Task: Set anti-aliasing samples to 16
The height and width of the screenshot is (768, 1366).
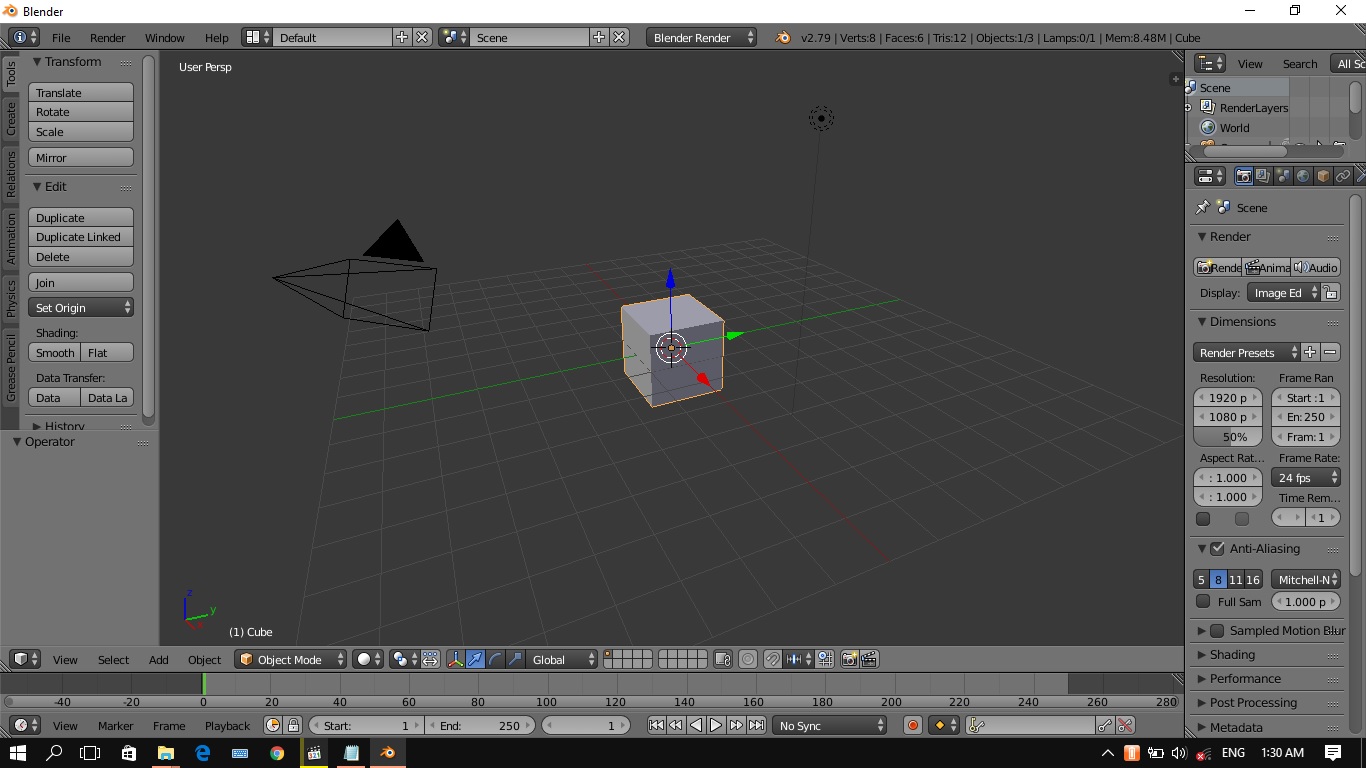Action: click(1255, 579)
